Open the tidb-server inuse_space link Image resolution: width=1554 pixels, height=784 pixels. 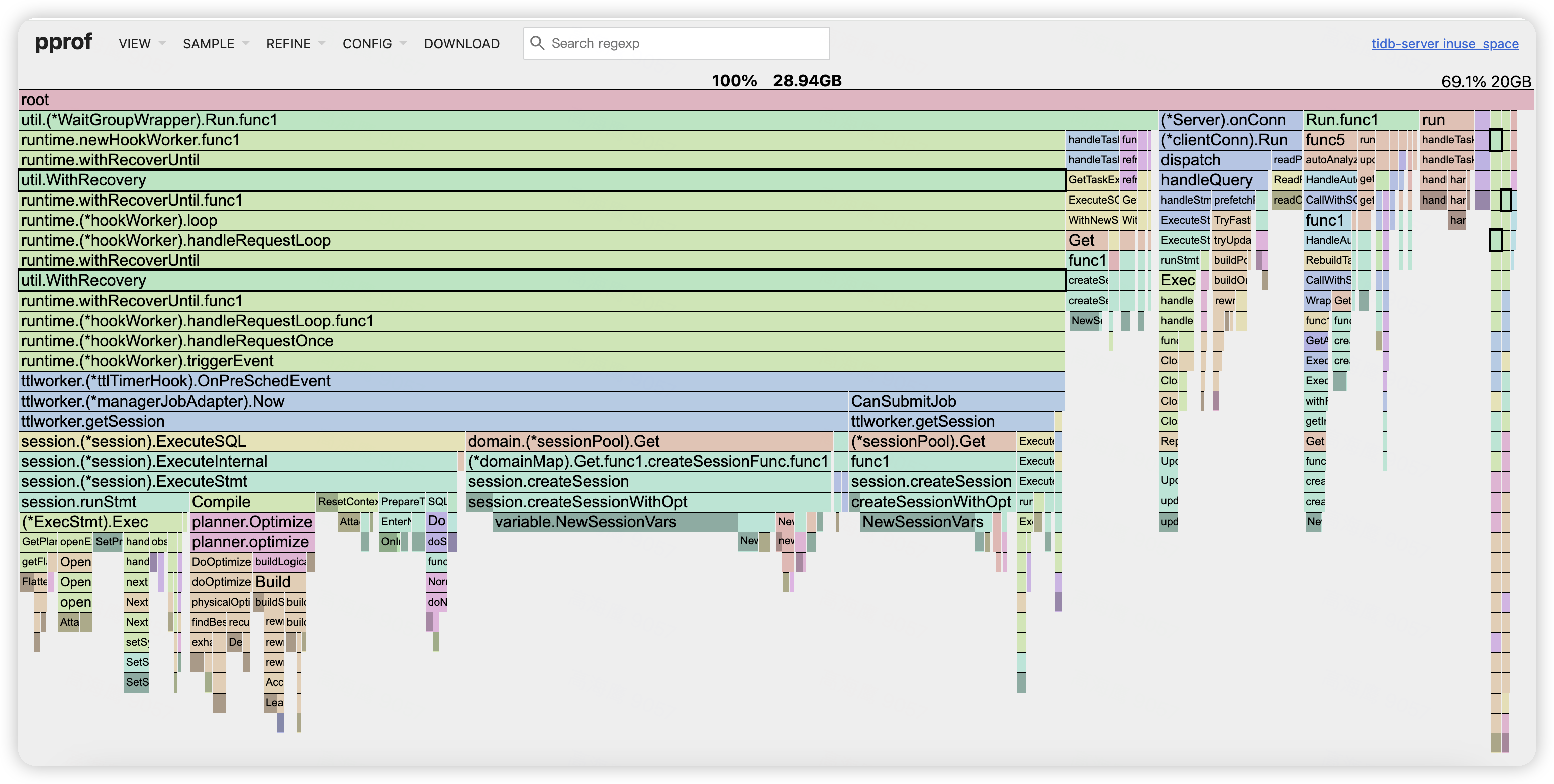click(1444, 43)
